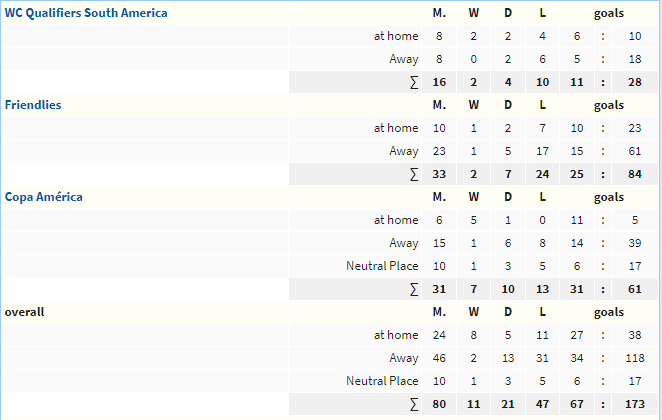This screenshot has height=420, width=662.
Task: Open the Copa América link
Action: (x=43, y=197)
